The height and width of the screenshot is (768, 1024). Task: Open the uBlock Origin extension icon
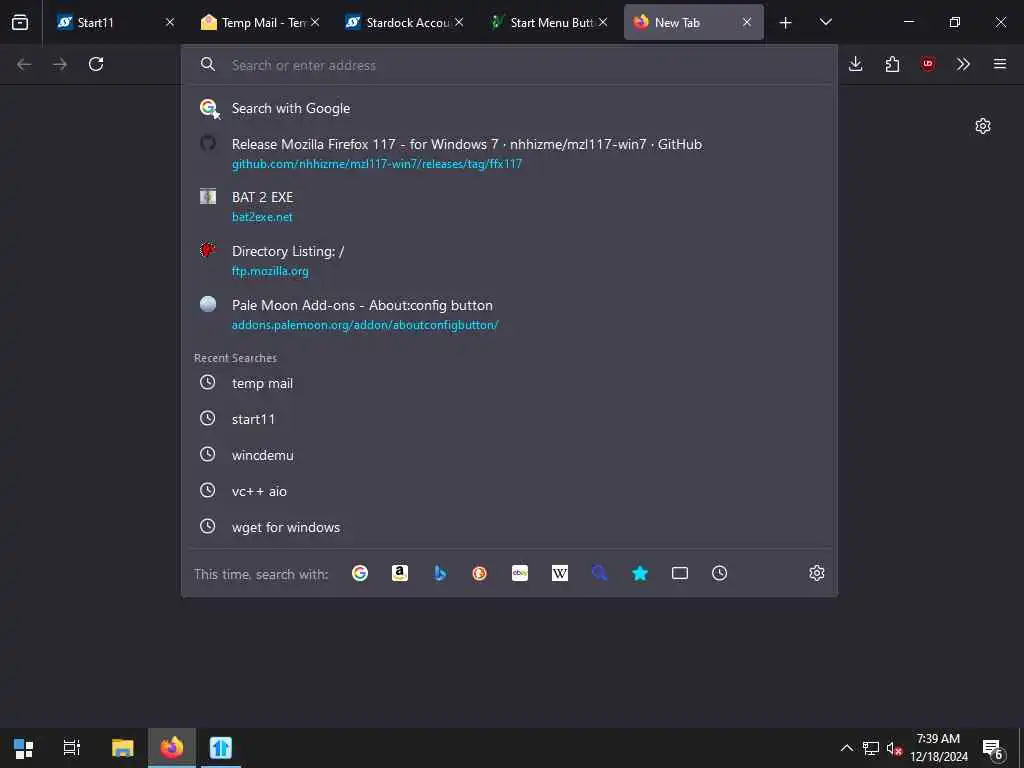[928, 64]
